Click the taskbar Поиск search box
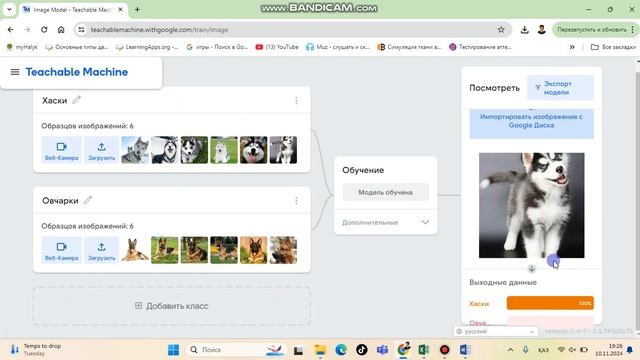 point(236,350)
